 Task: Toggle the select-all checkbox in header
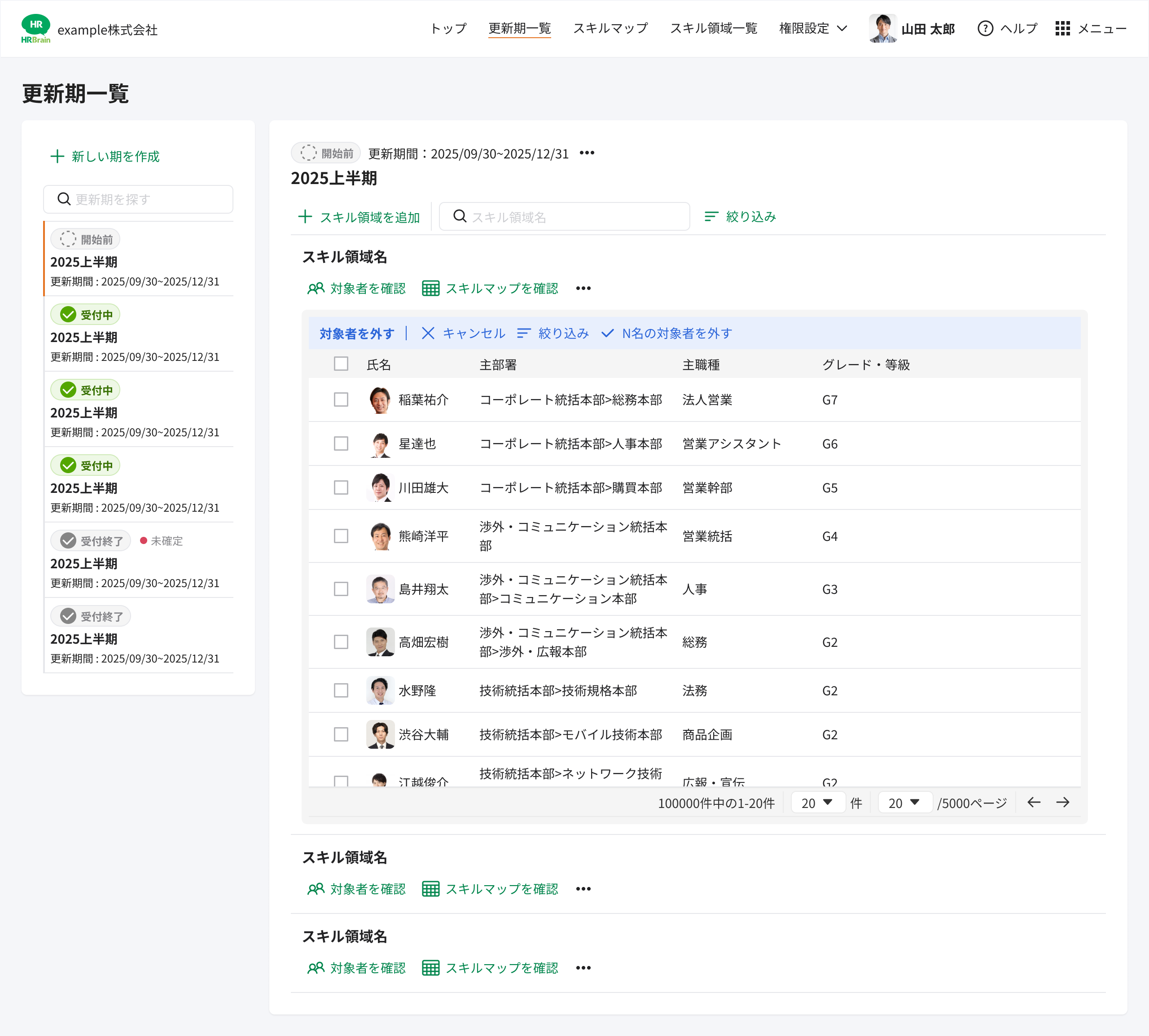tap(341, 364)
